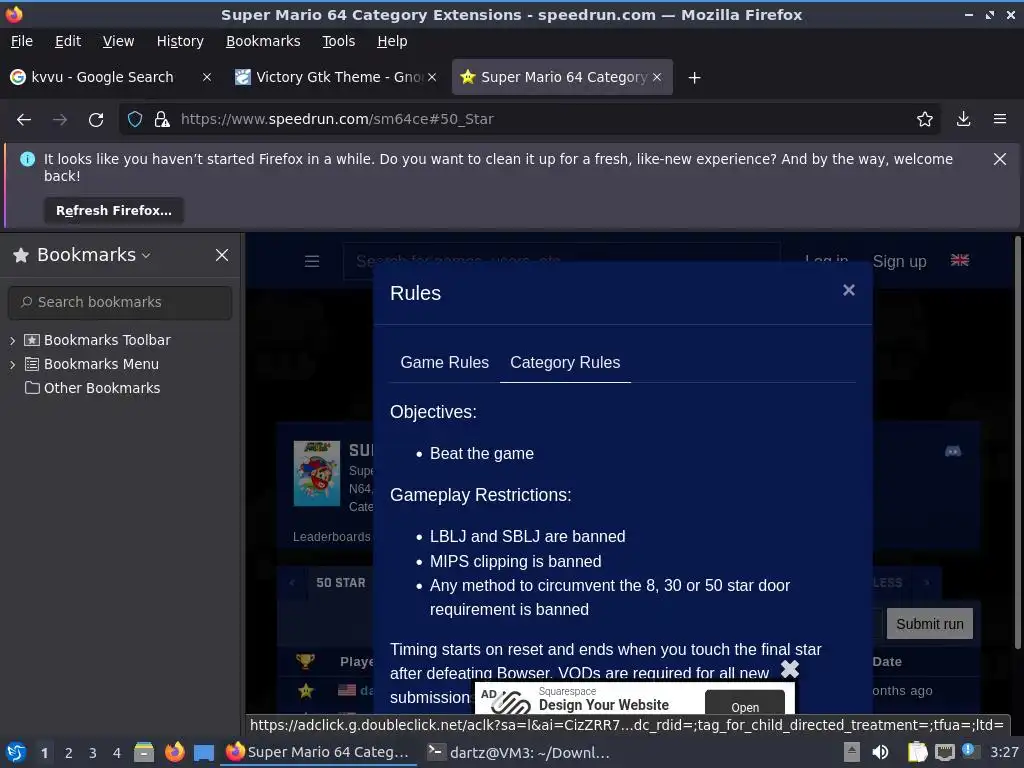The width and height of the screenshot is (1024, 768).
Task: Click the update notifier tray icon
Action: [x=970, y=751]
